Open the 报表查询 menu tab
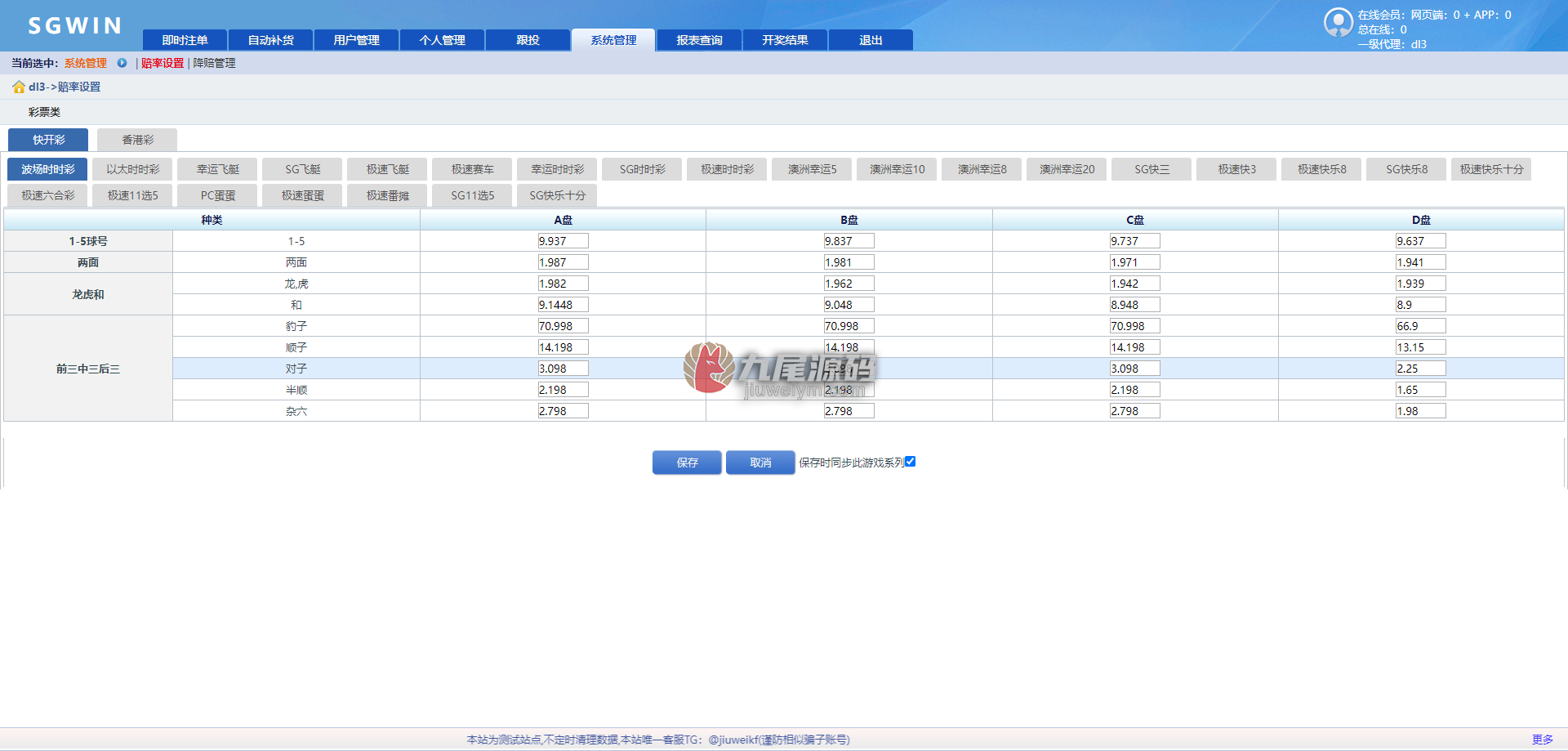1568x751 pixels. [700, 40]
